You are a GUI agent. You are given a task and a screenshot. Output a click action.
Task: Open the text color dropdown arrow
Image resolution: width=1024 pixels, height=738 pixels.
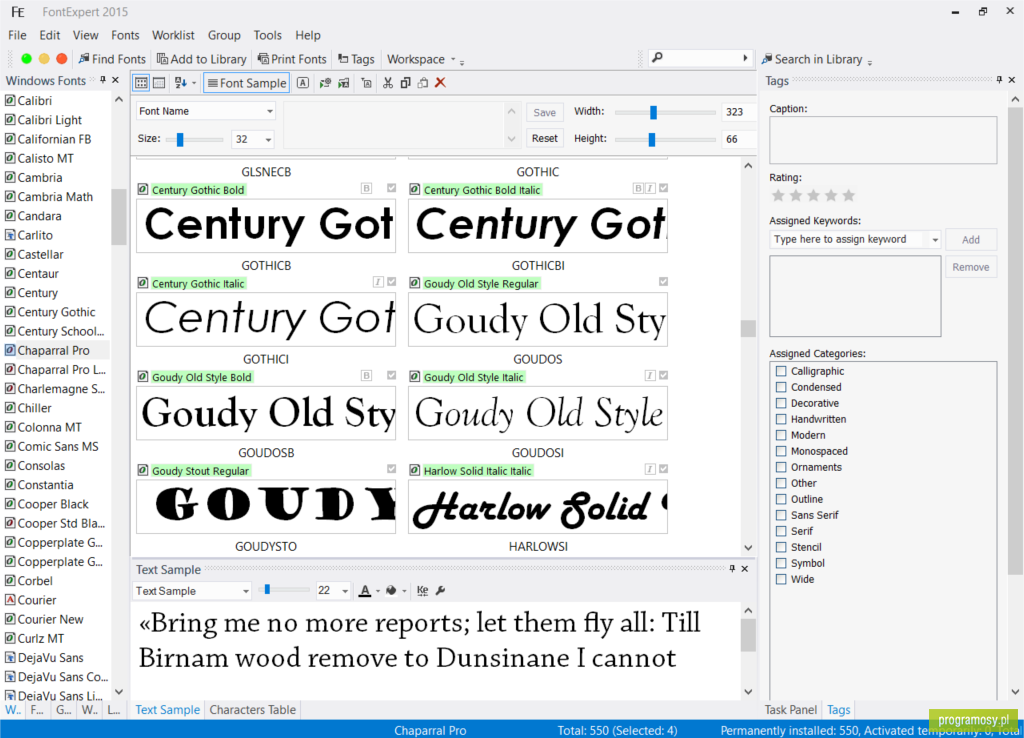377,592
